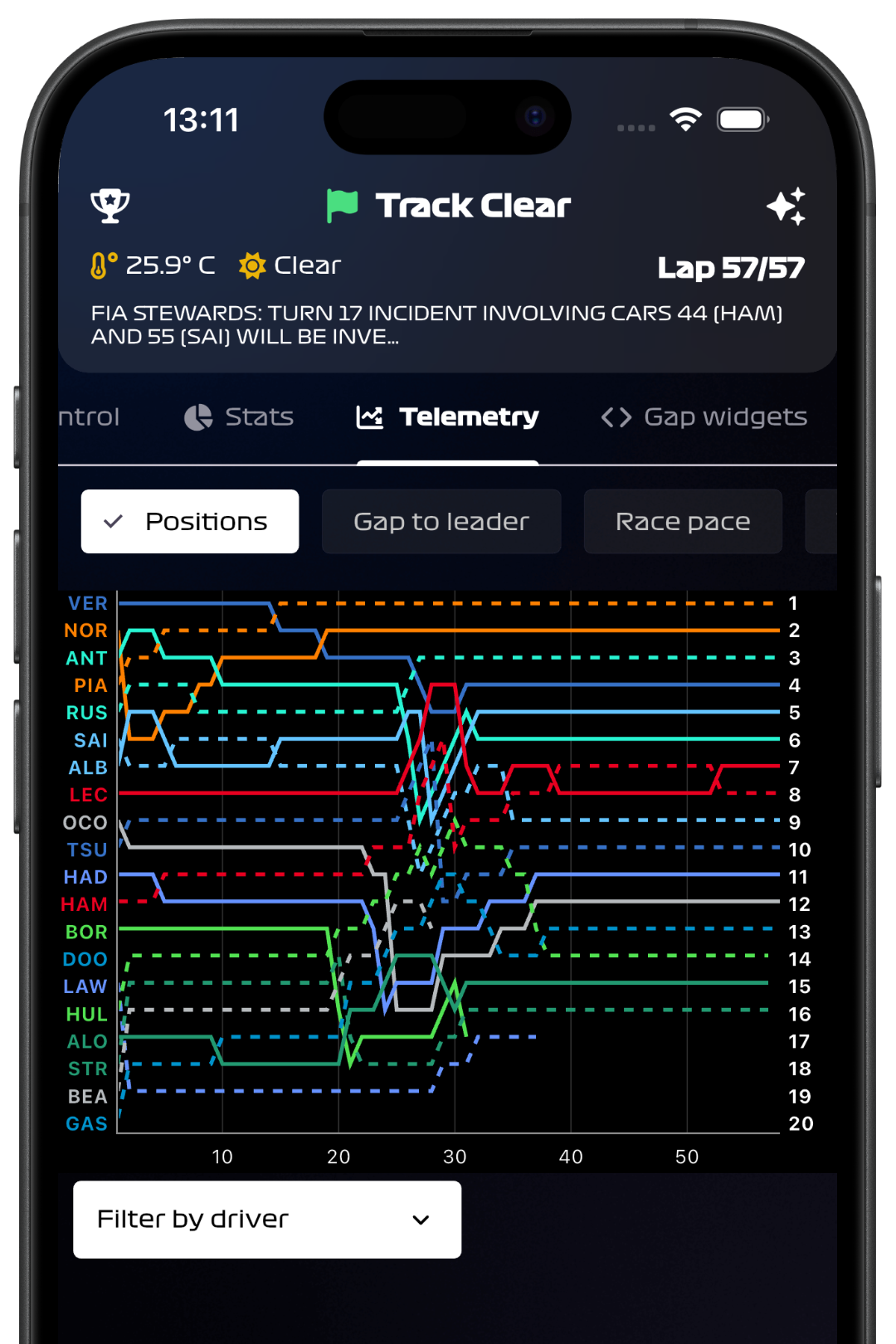This screenshot has width=896, height=1344.
Task: Tap the Stats pie chart icon
Action: pyautogui.click(x=198, y=417)
